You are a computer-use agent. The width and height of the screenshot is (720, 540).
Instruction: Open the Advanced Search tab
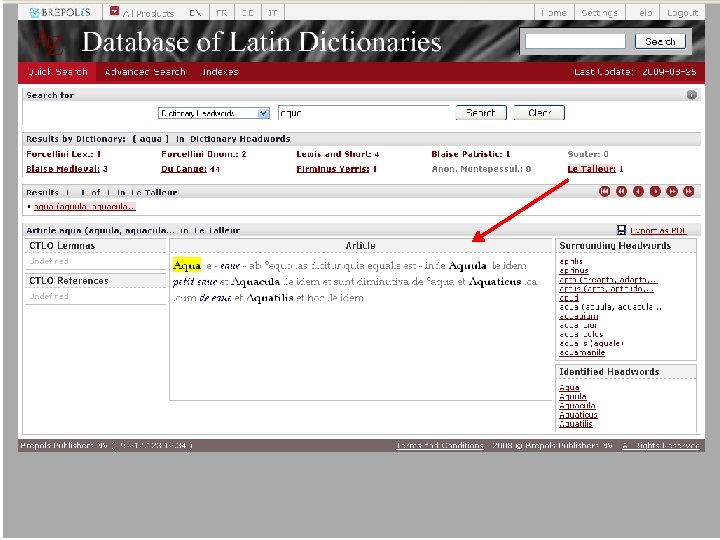pos(145,72)
